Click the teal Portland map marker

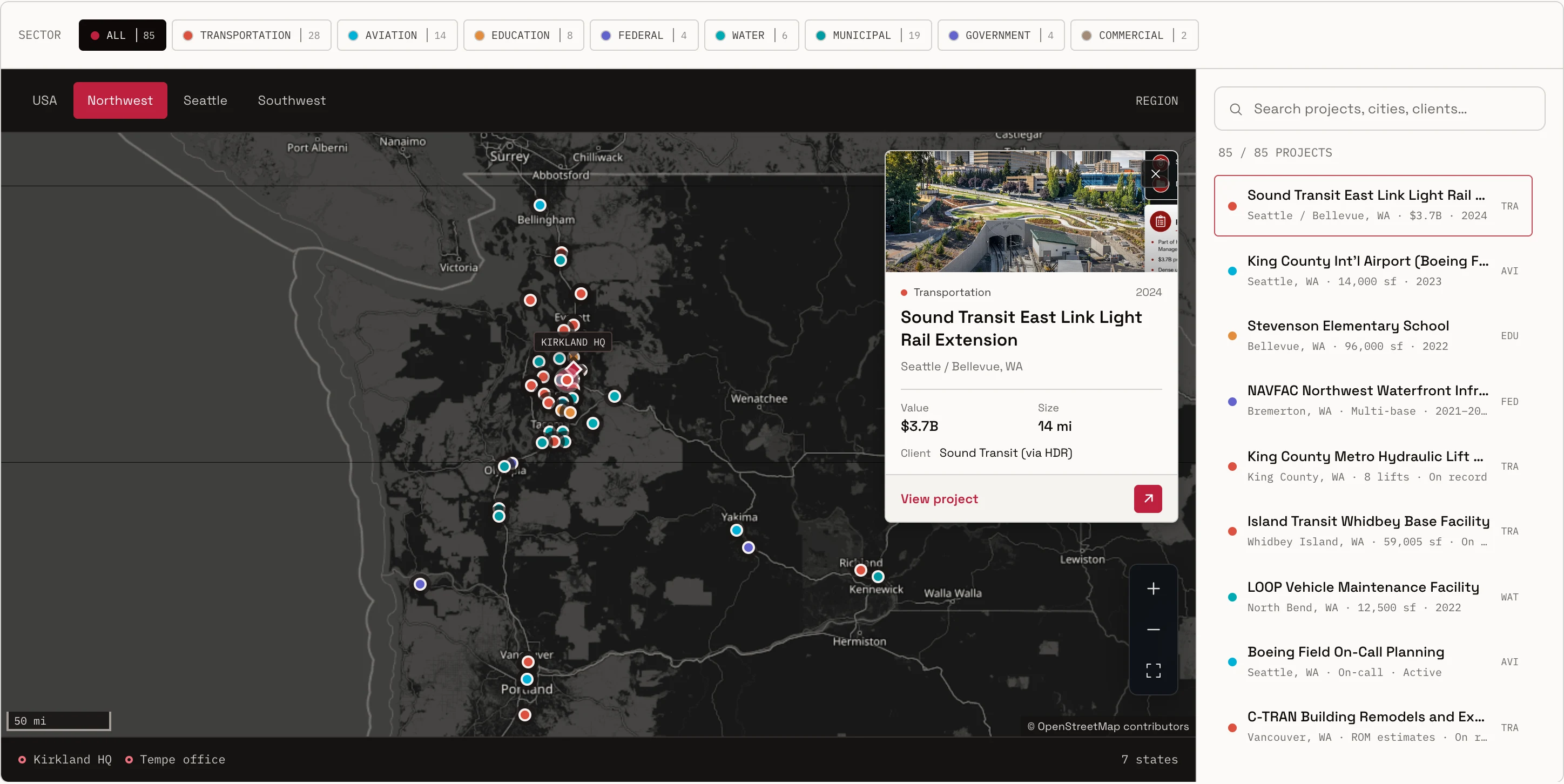527,678
